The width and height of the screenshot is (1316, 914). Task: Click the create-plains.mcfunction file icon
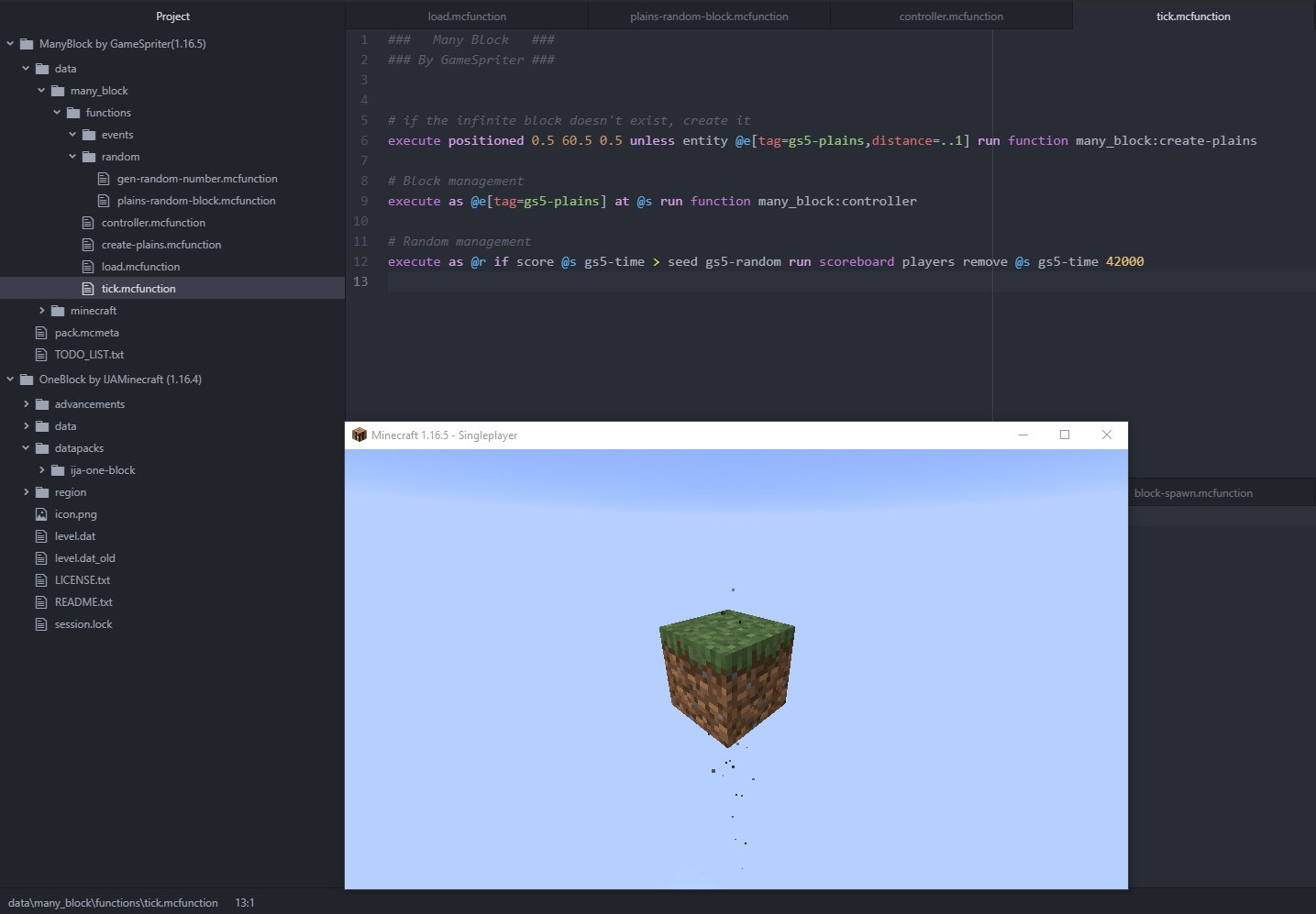pyautogui.click(x=88, y=245)
